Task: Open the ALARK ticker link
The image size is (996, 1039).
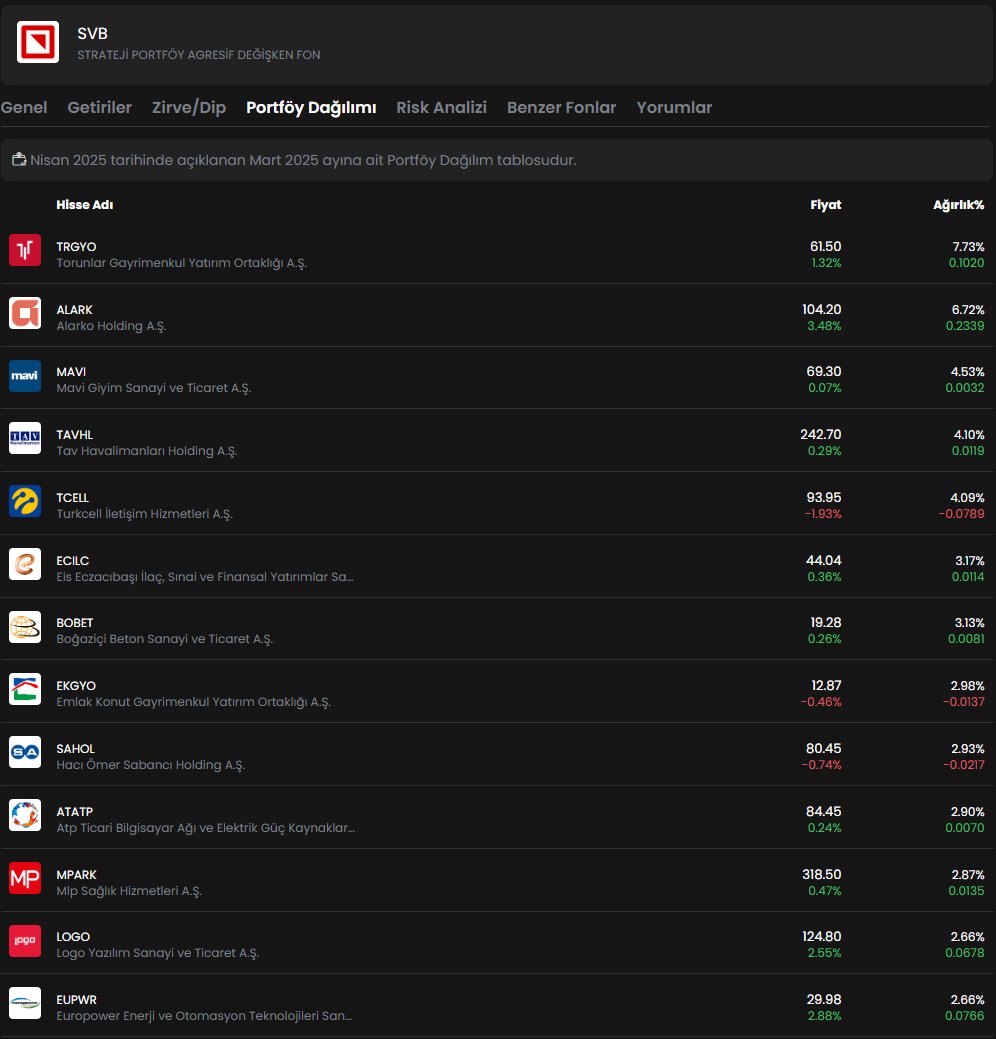Action: [74, 309]
